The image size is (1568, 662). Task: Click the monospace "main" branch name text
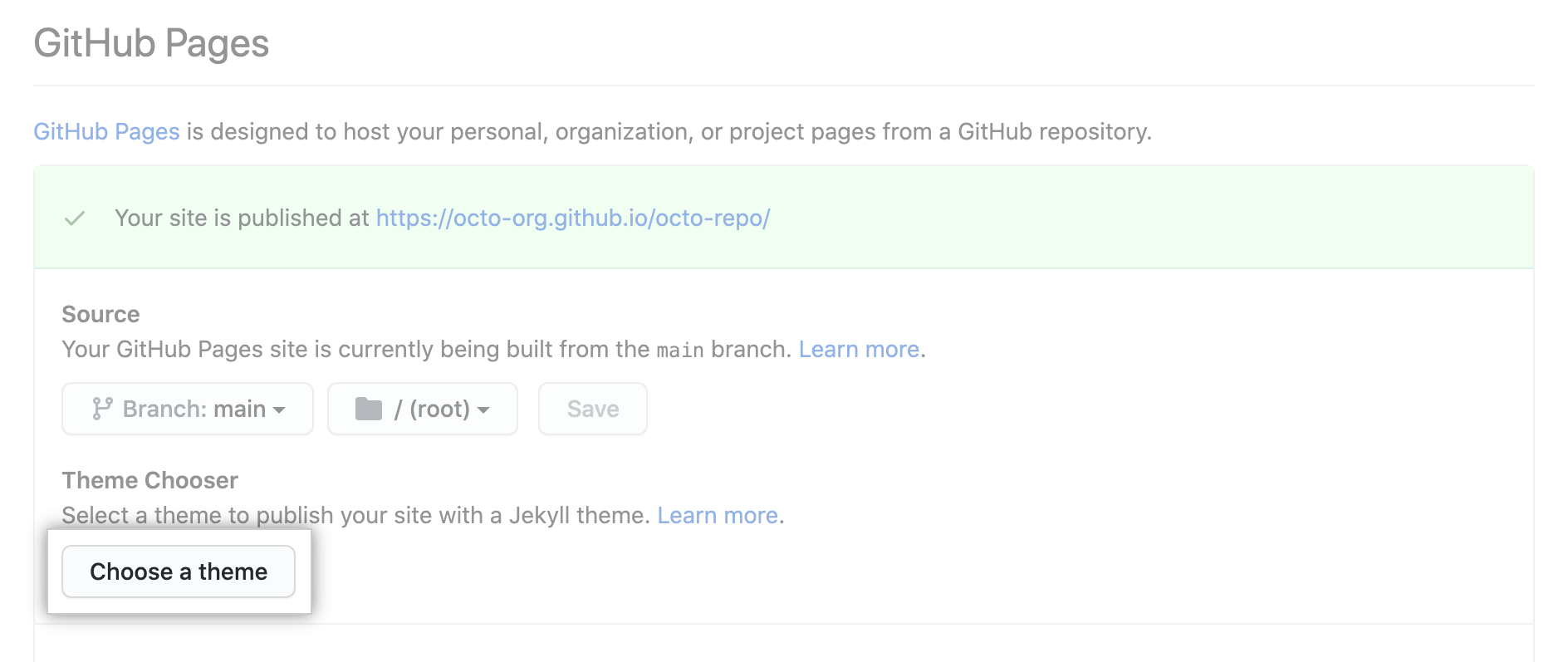pos(680,351)
